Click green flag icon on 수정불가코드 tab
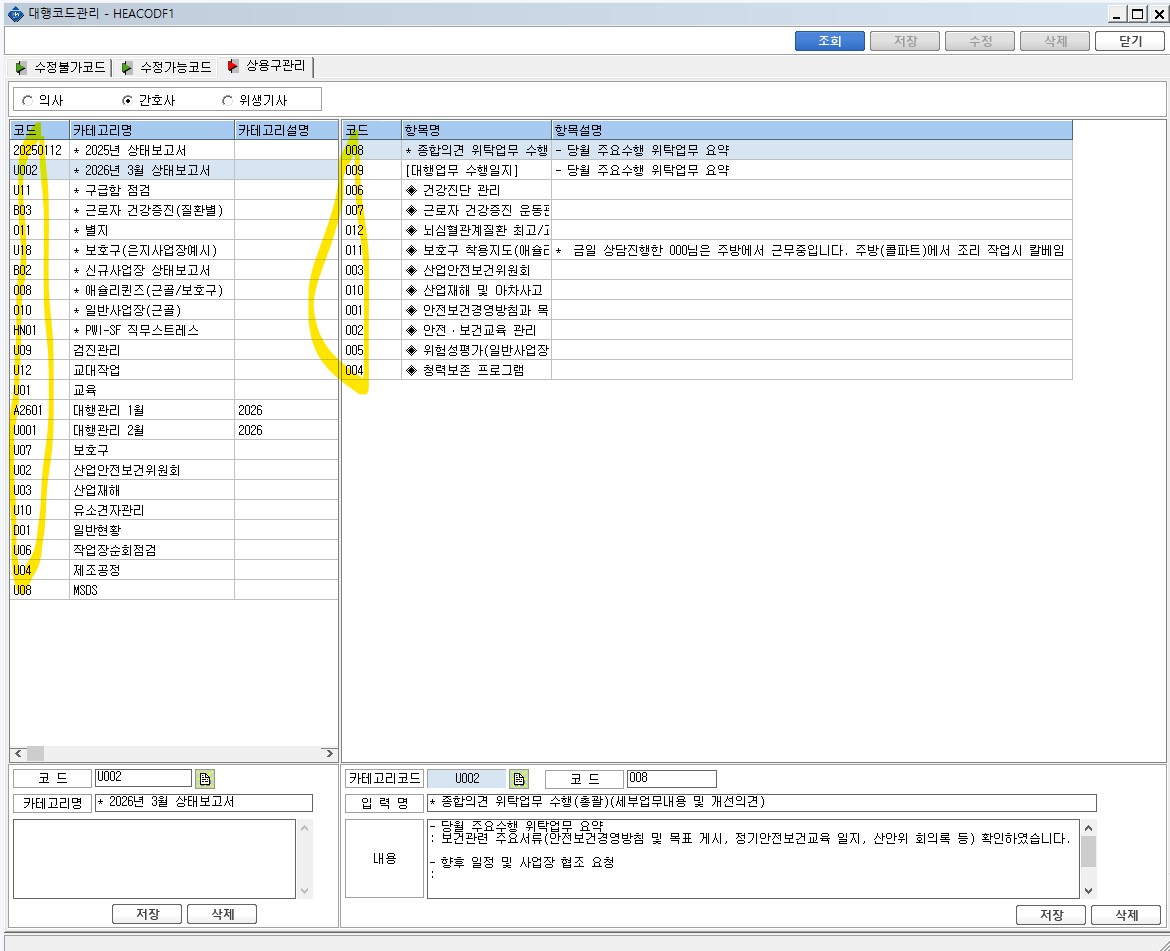 [x=20, y=68]
